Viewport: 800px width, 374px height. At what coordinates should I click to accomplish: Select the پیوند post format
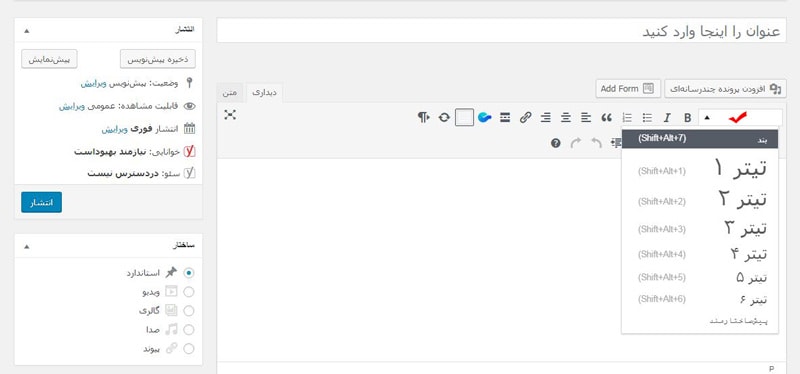click(189, 349)
